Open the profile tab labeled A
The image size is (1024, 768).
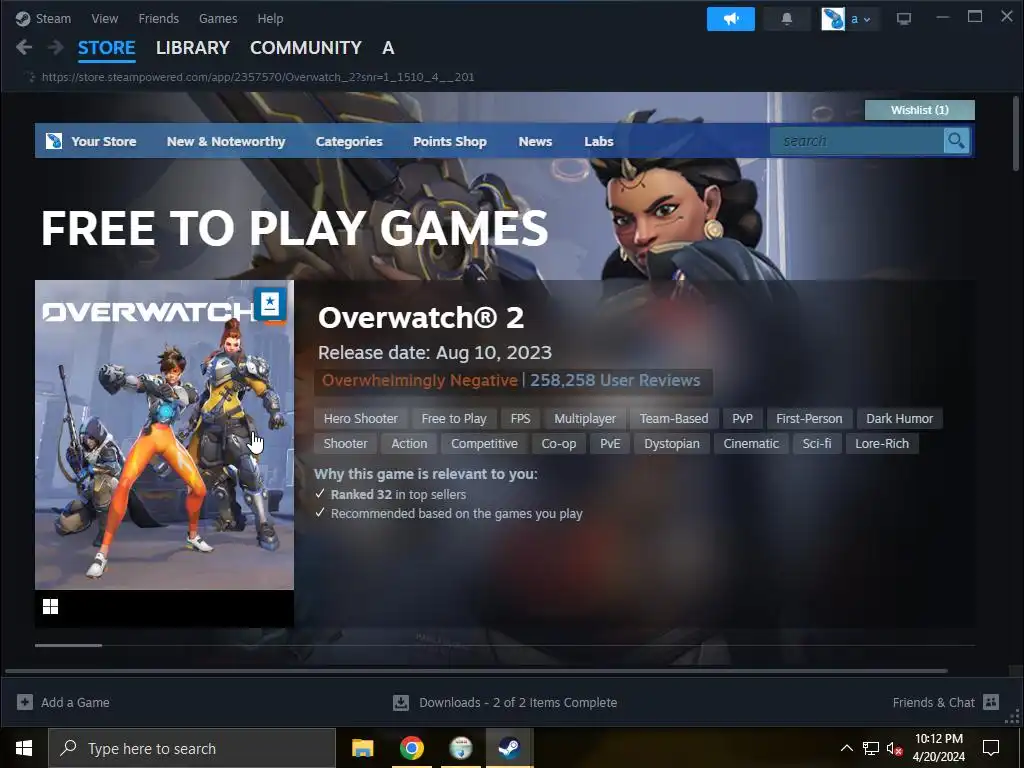388,48
